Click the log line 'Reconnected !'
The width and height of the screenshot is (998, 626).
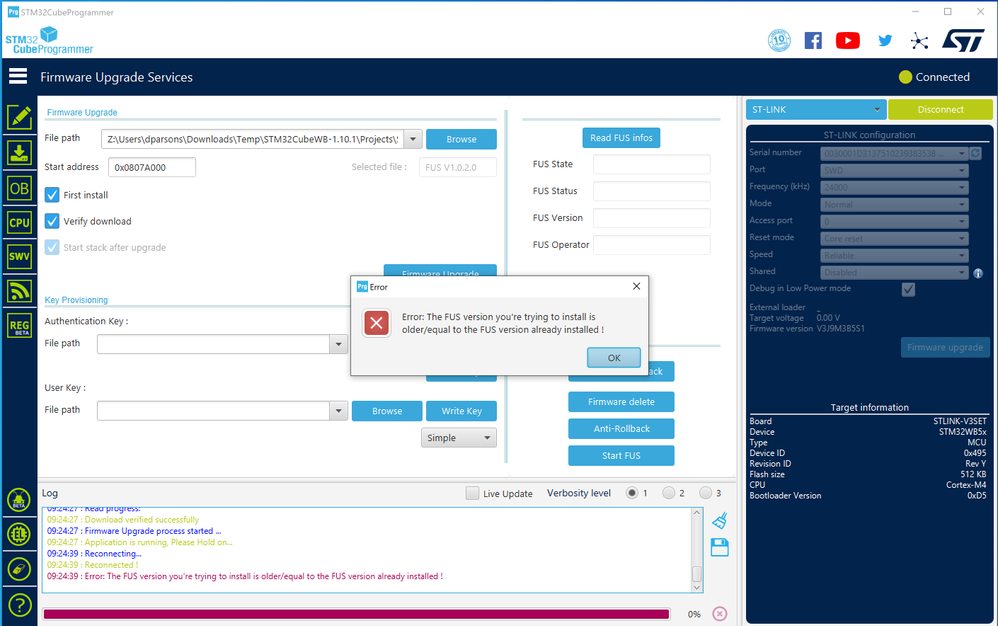tap(92, 565)
